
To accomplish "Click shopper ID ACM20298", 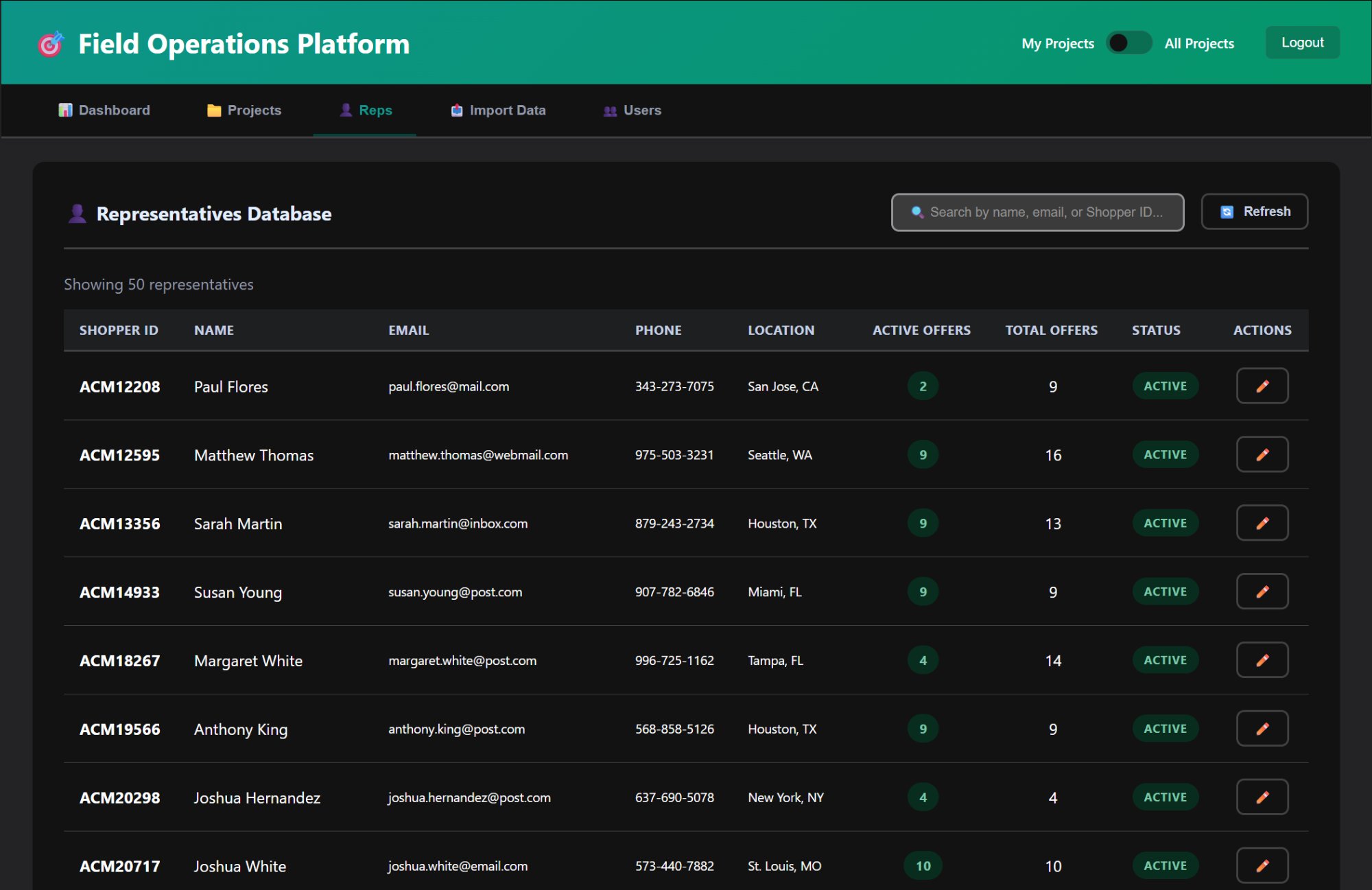I will click(x=120, y=798).
